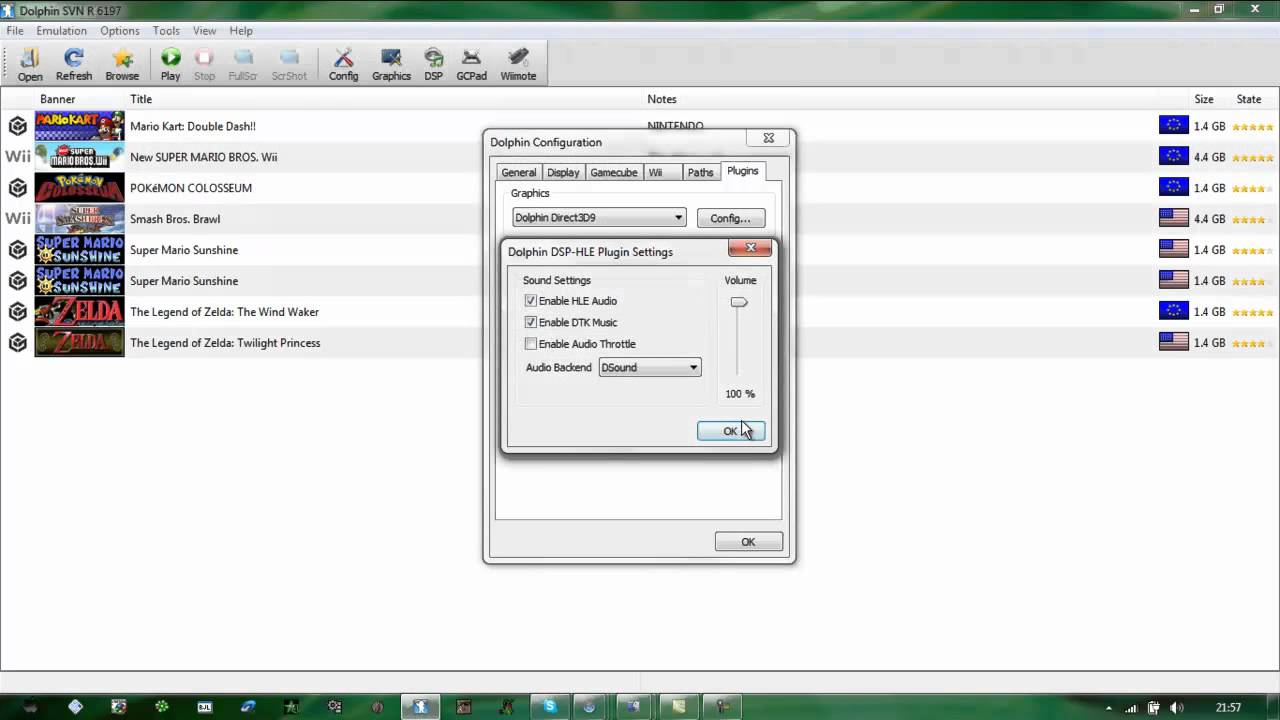Open the Config toolbar icon

pos(343,64)
